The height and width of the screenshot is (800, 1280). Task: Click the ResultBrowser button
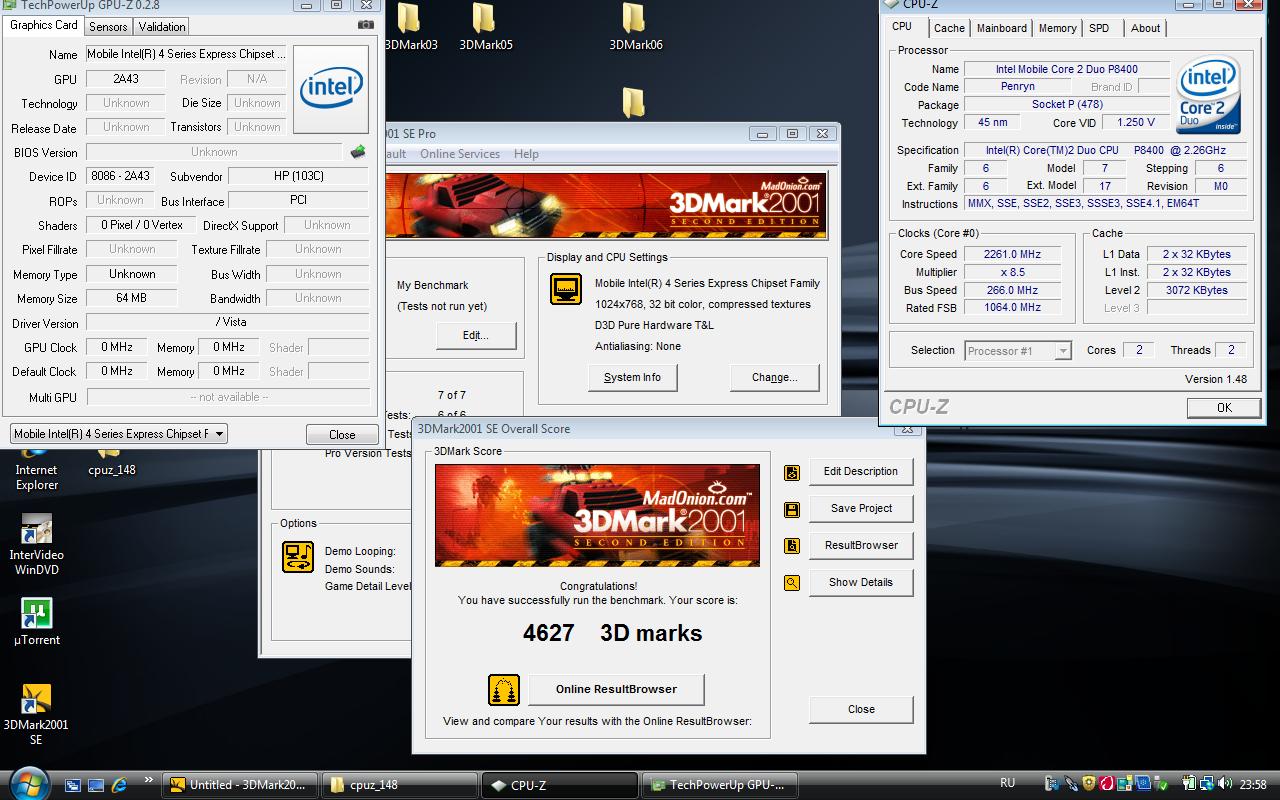[x=861, y=546]
